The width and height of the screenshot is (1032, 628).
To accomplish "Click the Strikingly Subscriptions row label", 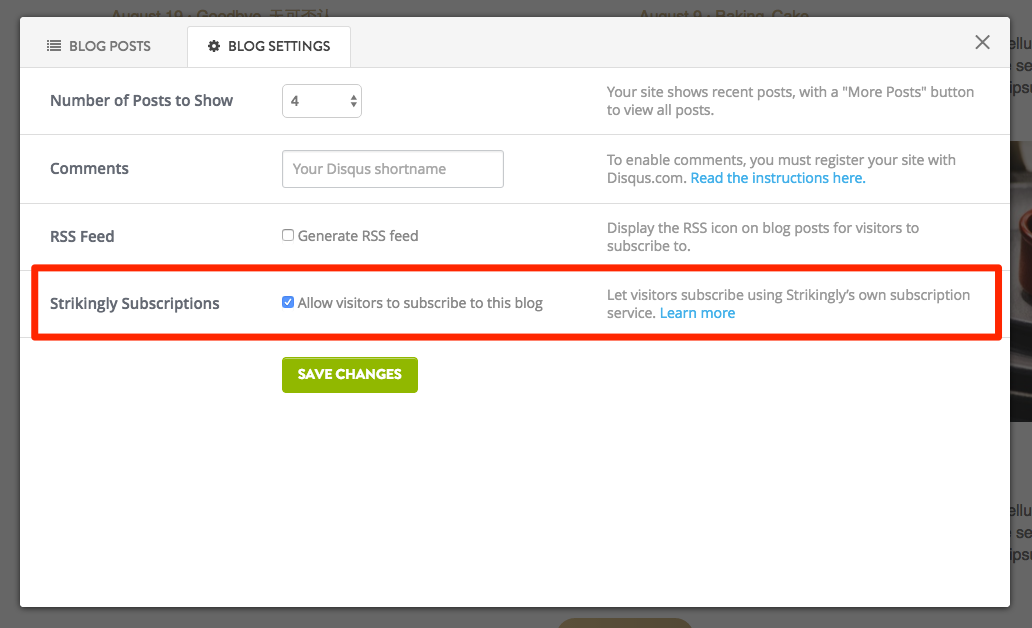I will tap(134, 302).
